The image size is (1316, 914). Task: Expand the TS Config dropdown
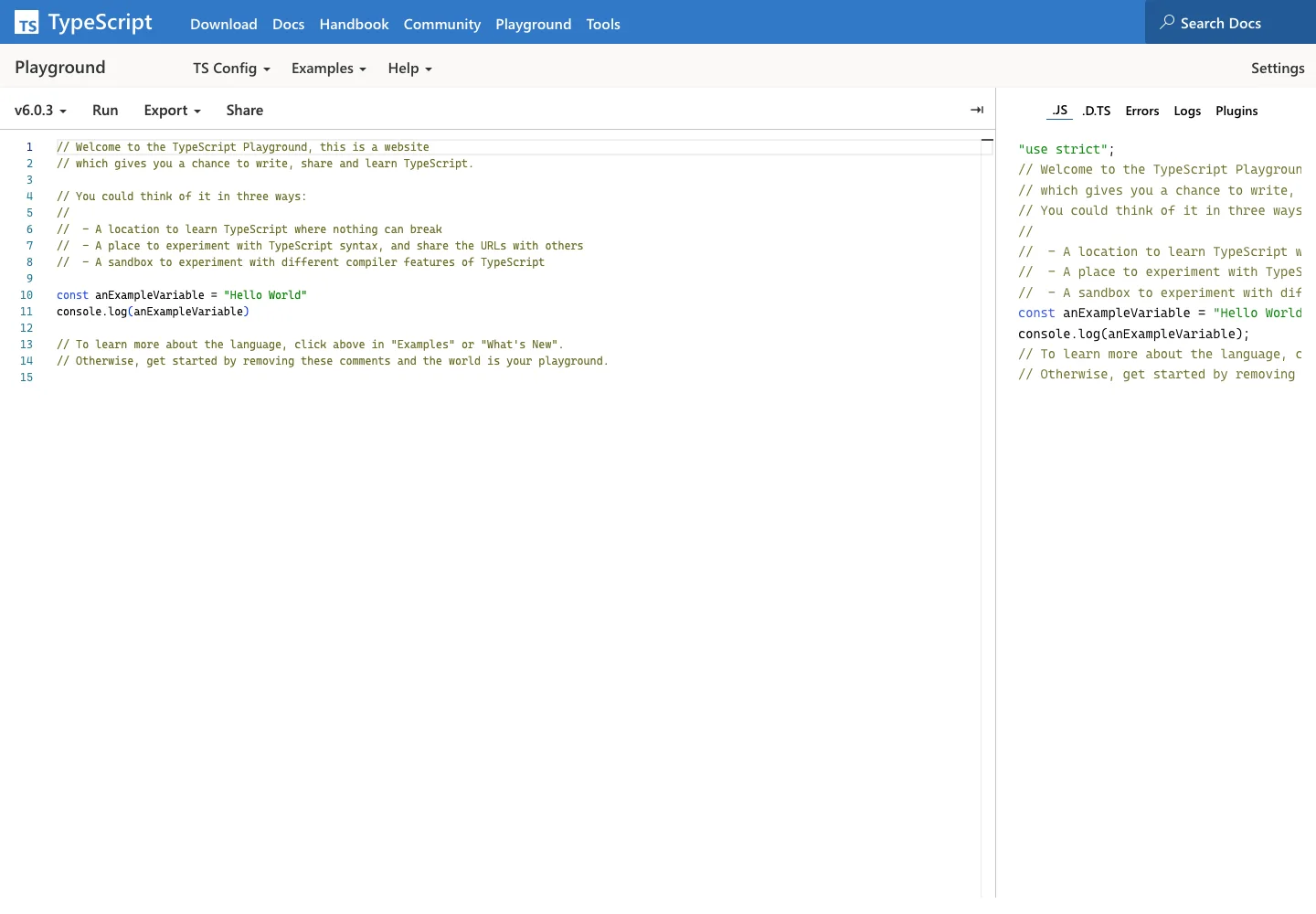tap(231, 69)
